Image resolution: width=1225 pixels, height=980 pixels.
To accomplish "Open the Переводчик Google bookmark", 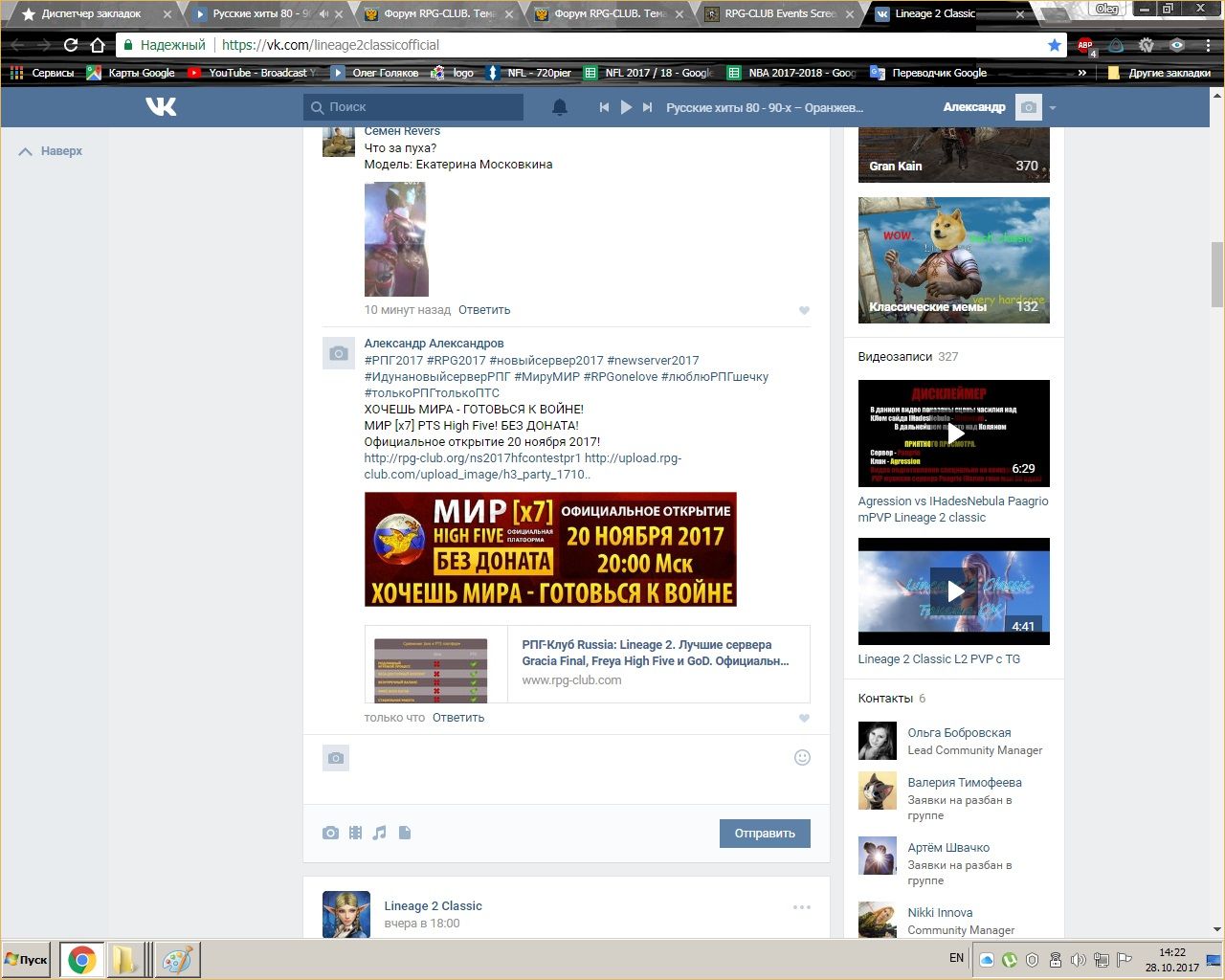I will tap(928, 73).
